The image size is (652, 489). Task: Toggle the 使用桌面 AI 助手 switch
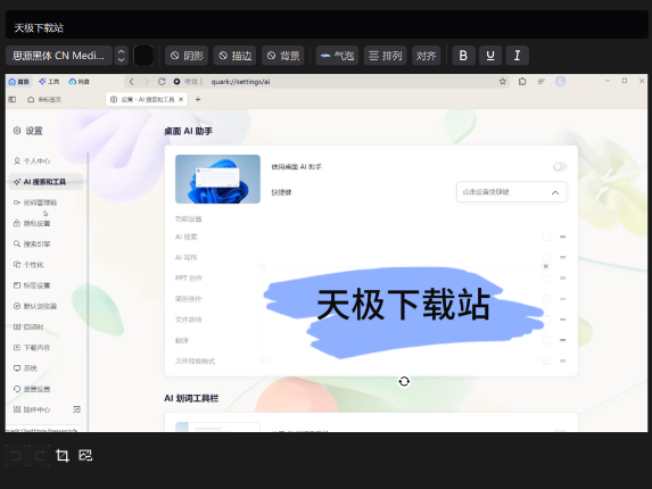560,167
